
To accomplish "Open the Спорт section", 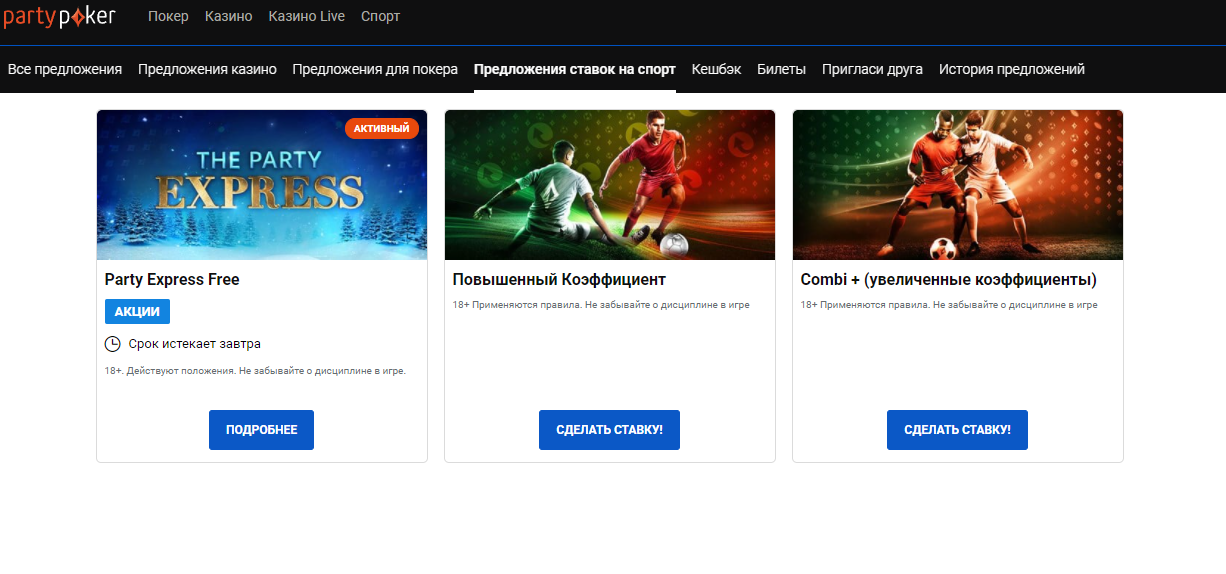I will (380, 17).
